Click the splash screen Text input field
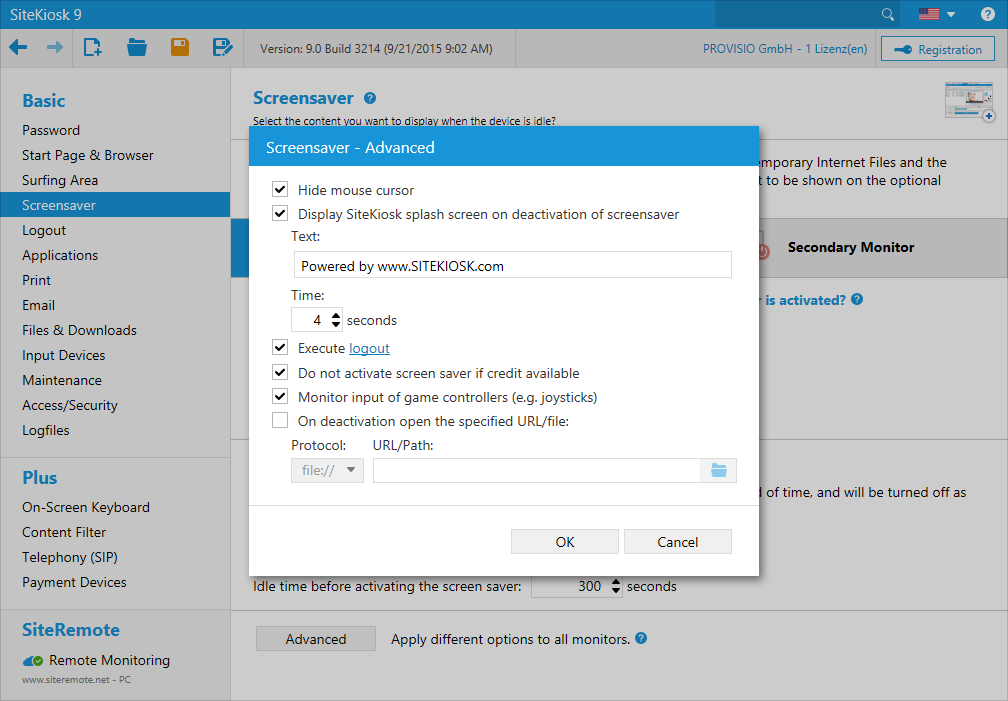Image resolution: width=1008 pixels, height=701 pixels. (x=511, y=266)
